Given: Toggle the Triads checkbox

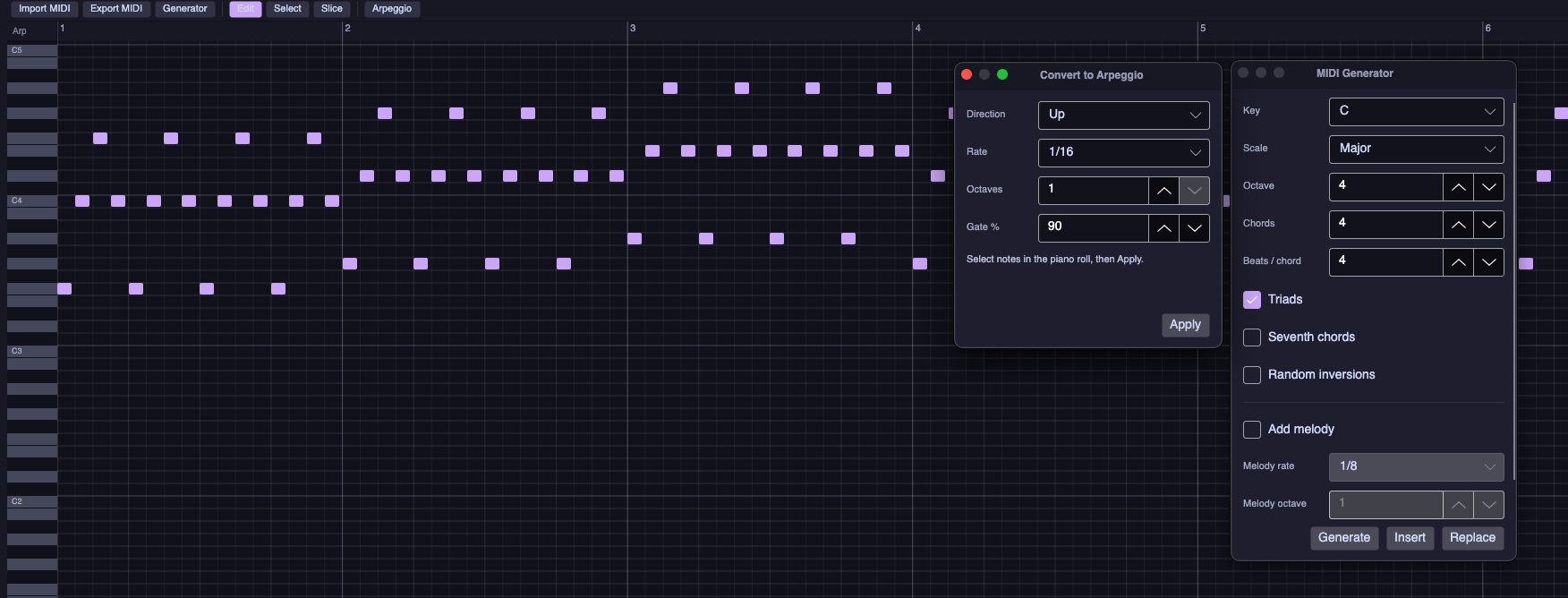Looking at the screenshot, I should coord(1252,300).
